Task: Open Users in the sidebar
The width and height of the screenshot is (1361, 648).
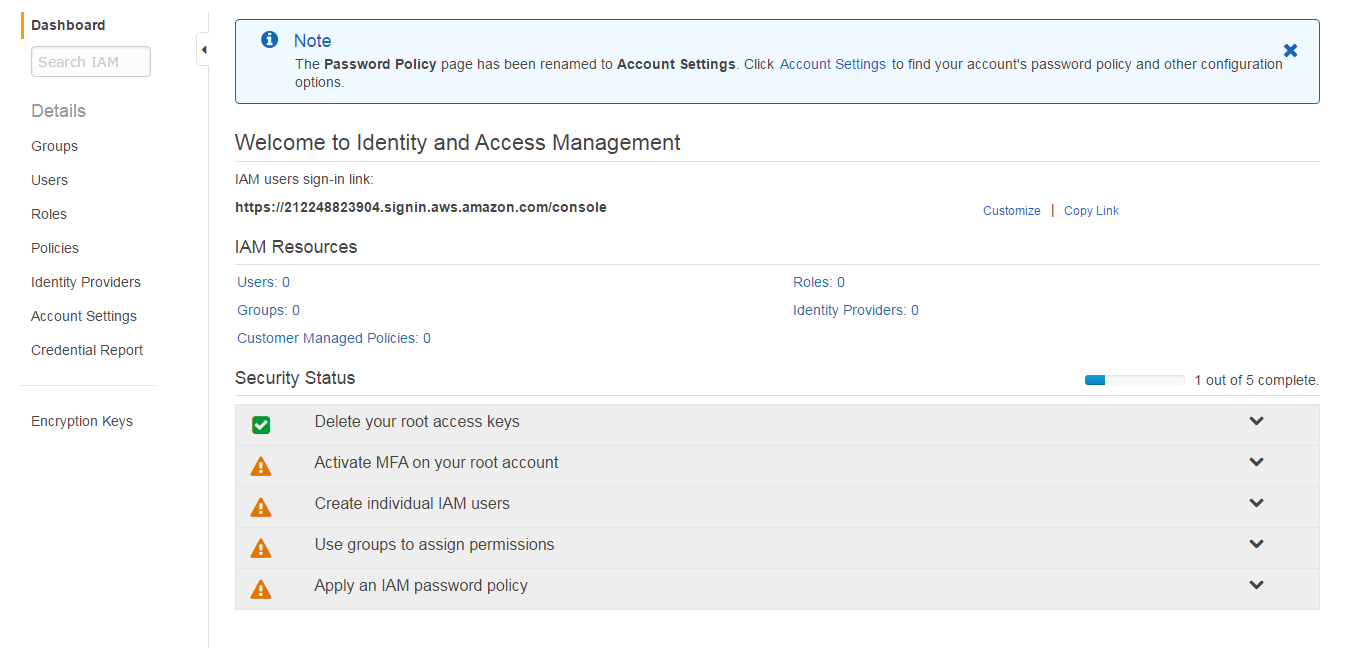Action: [x=49, y=180]
